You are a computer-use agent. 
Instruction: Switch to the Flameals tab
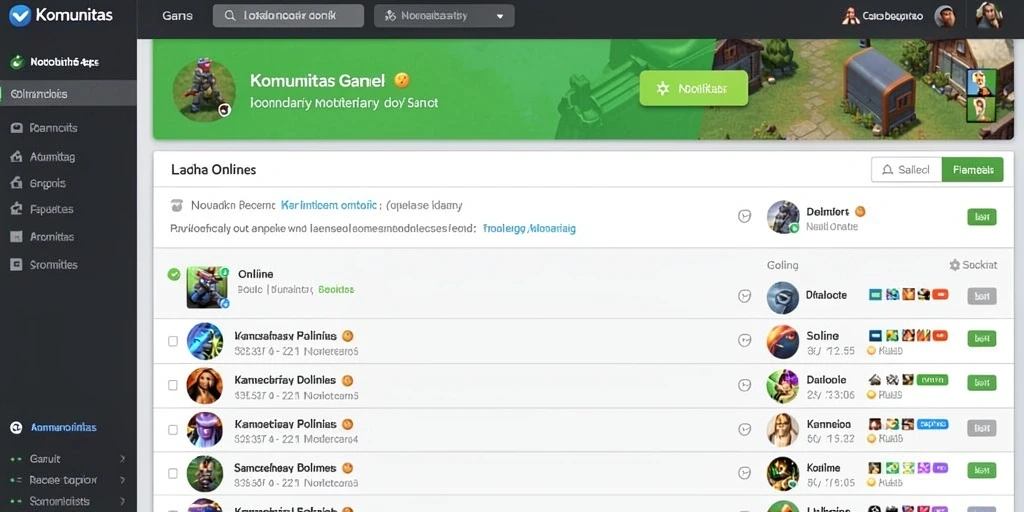[972, 170]
